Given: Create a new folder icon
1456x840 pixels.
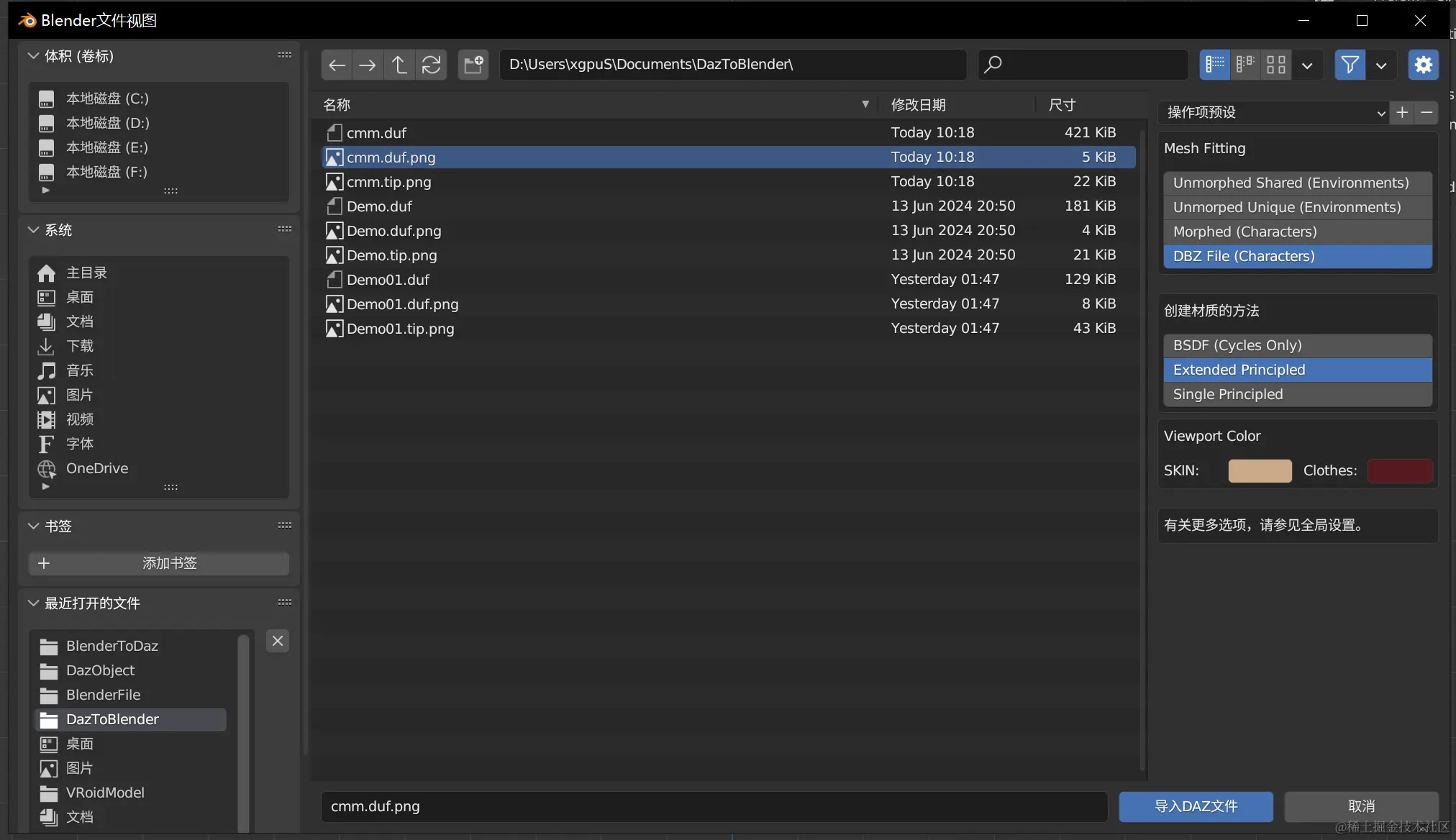Looking at the screenshot, I should (x=473, y=65).
